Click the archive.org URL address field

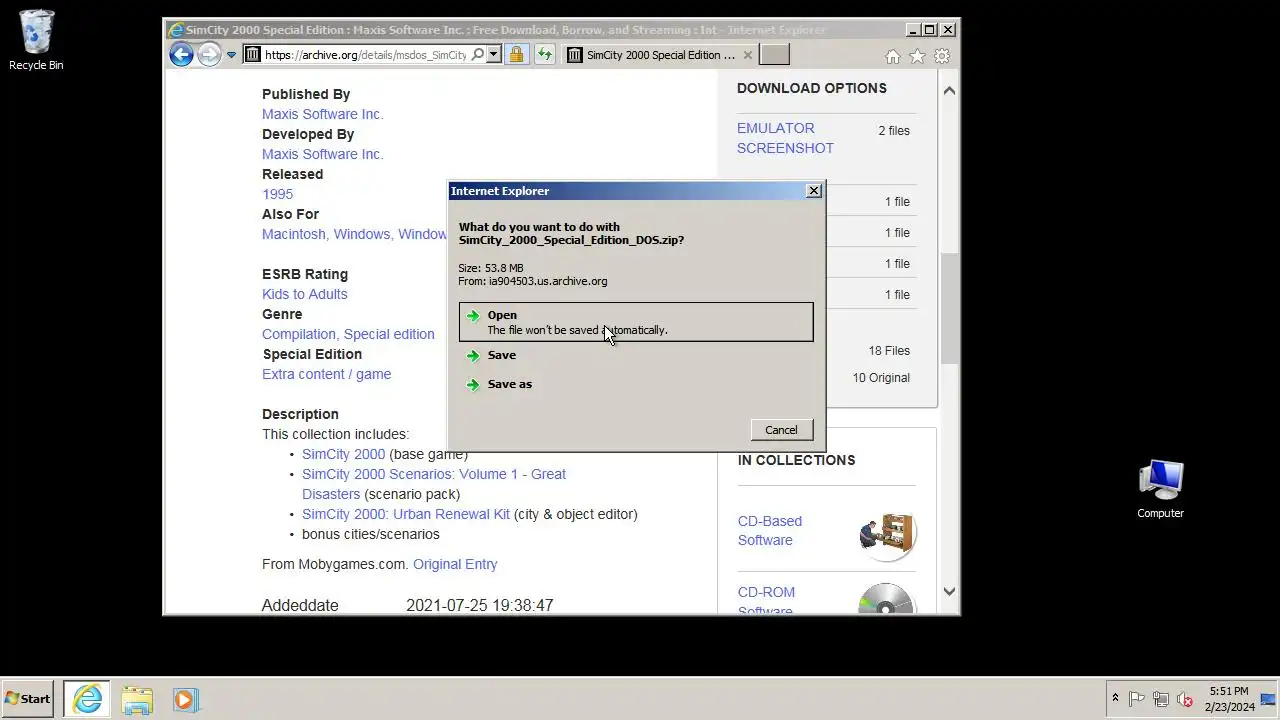(x=366, y=55)
